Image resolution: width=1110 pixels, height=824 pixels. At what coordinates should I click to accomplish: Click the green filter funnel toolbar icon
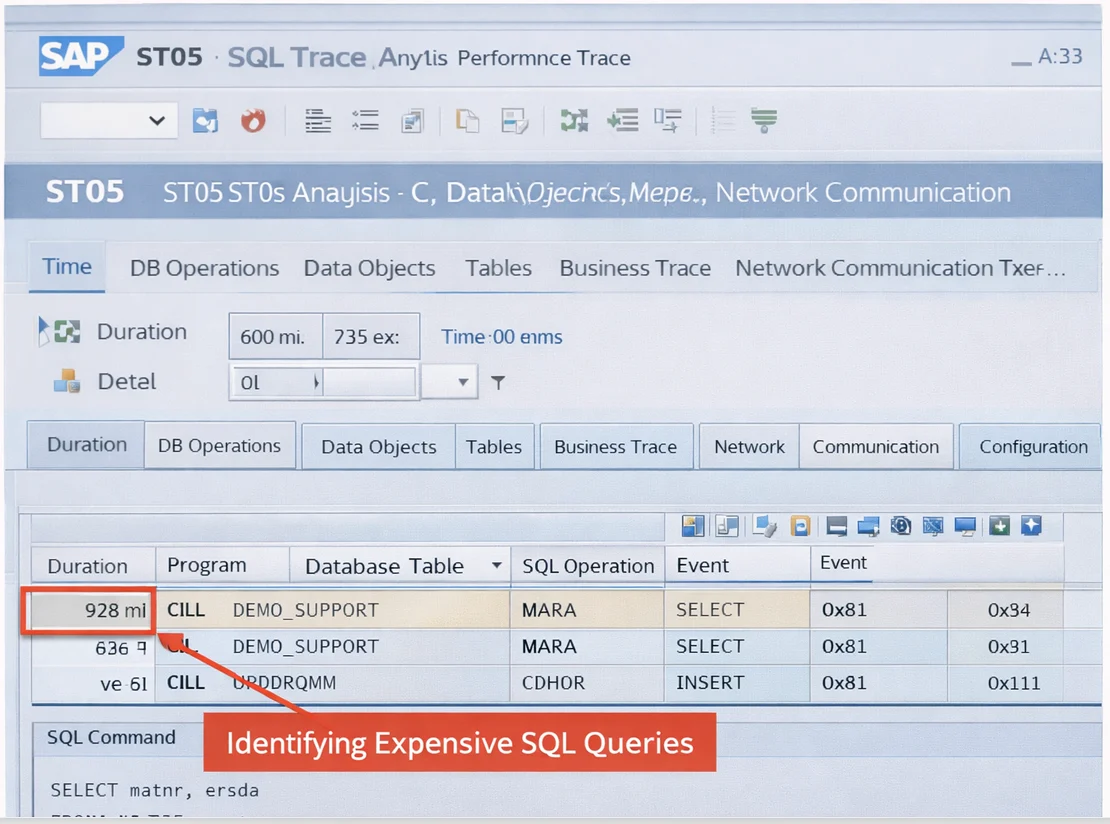(764, 121)
